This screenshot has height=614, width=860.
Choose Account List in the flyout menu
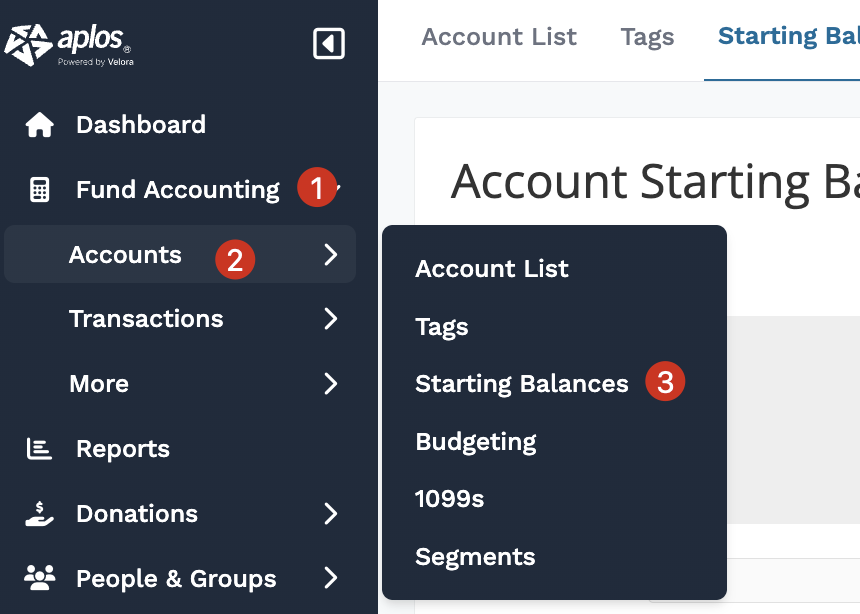492,269
